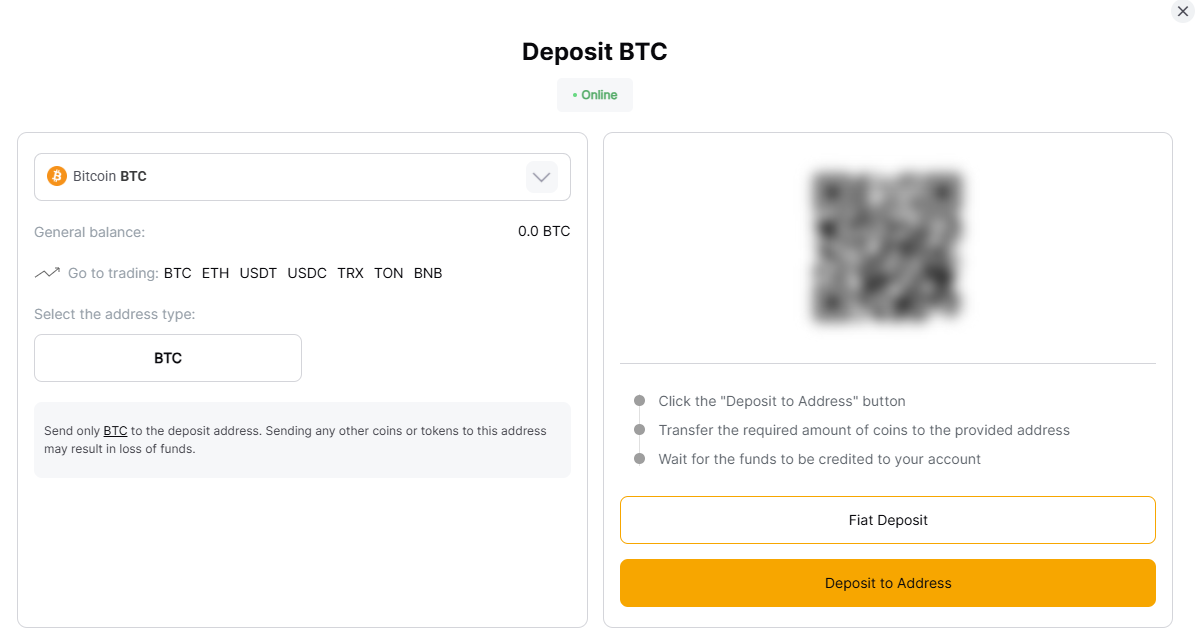Close the deposit dialog with X
This screenshot has width=1200, height=641.
(1183, 11)
